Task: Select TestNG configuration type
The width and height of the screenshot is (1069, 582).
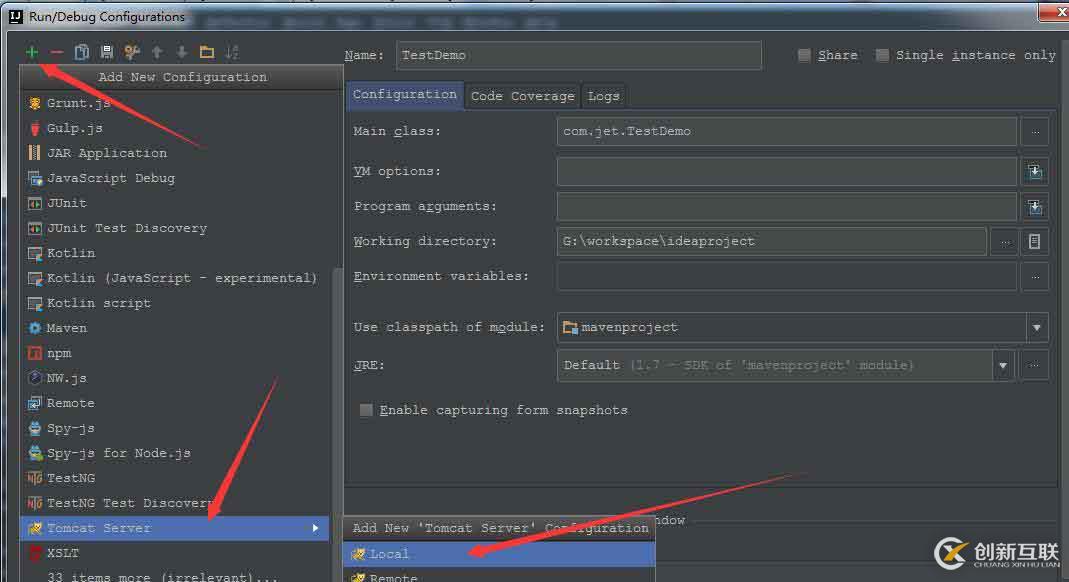Action: pyautogui.click(x=176, y=478)
